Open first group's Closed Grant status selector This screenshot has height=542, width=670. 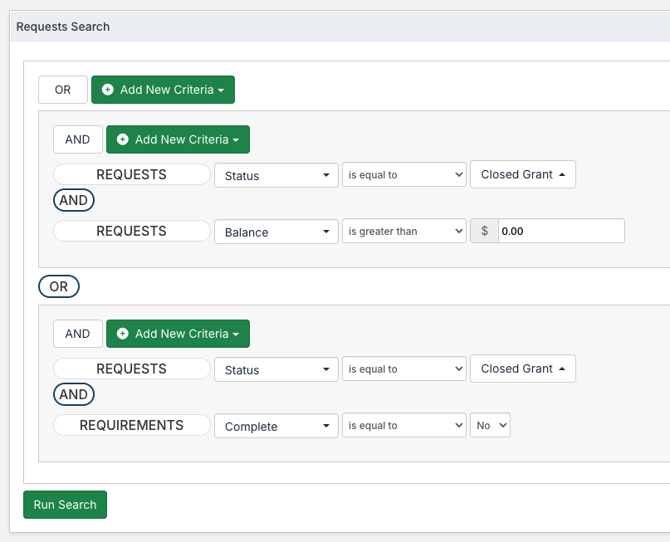click(x=522, y=174)
